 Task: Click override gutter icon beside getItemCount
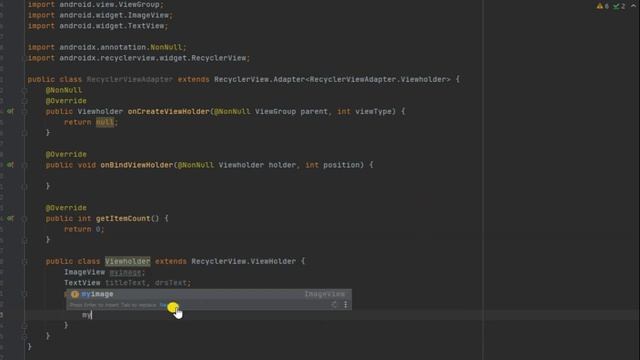click(10, 218)
